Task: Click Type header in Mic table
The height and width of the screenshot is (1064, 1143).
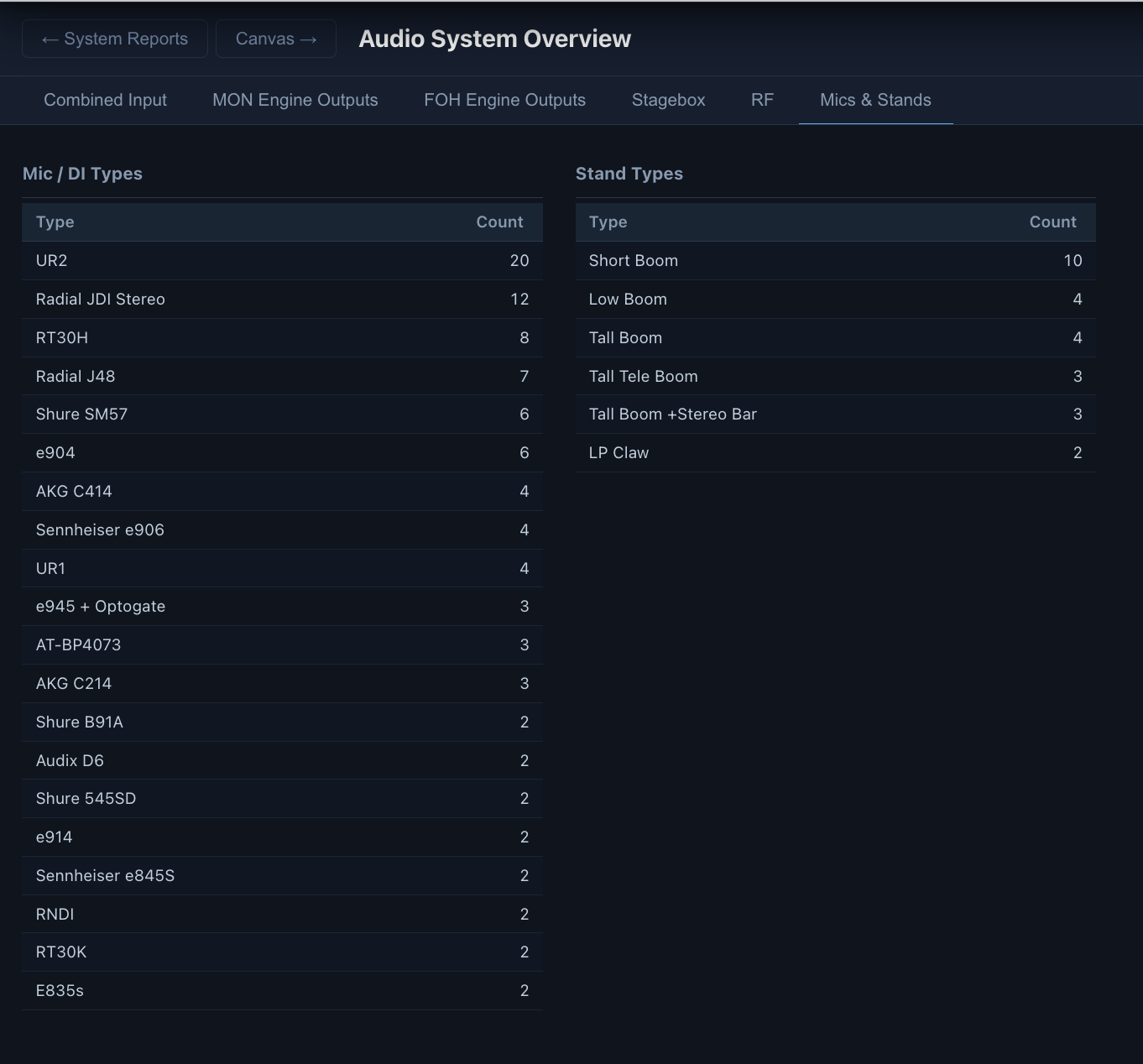Action: coord(55,222)
